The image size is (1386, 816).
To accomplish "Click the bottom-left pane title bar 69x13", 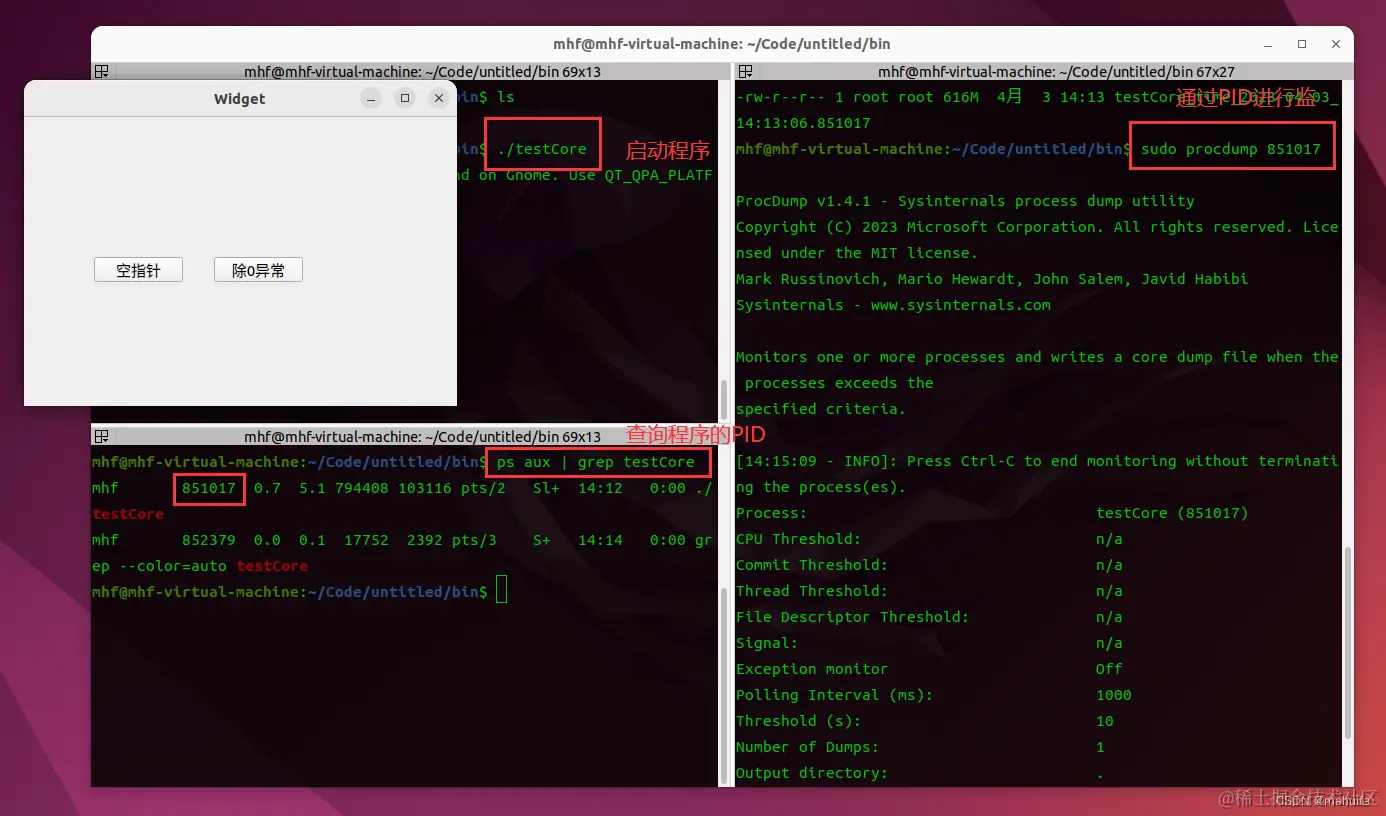I will (422, 437).
